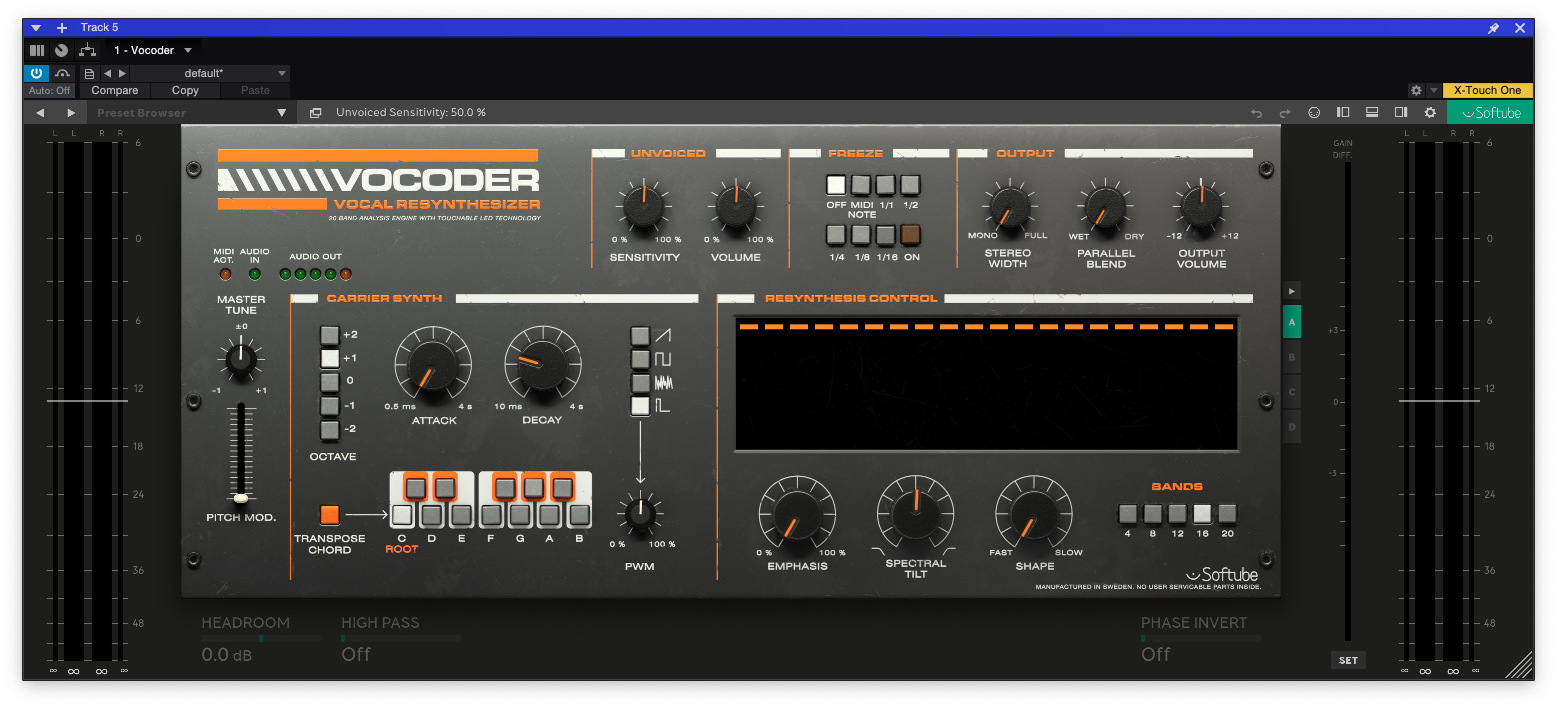Image resolution: width=1557 pixels, height=707 pixels.
Task: Select the pulse waveform button
Action: (x=640, y=406)
